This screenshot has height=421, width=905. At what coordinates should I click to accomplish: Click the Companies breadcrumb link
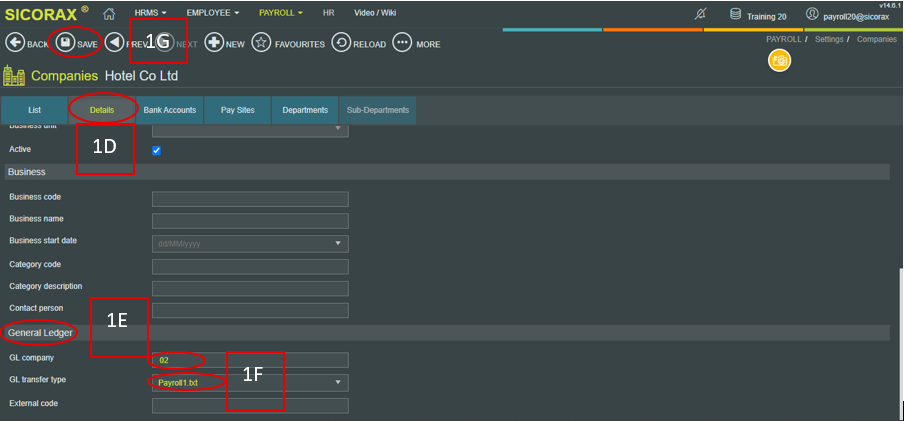(877, 39)
